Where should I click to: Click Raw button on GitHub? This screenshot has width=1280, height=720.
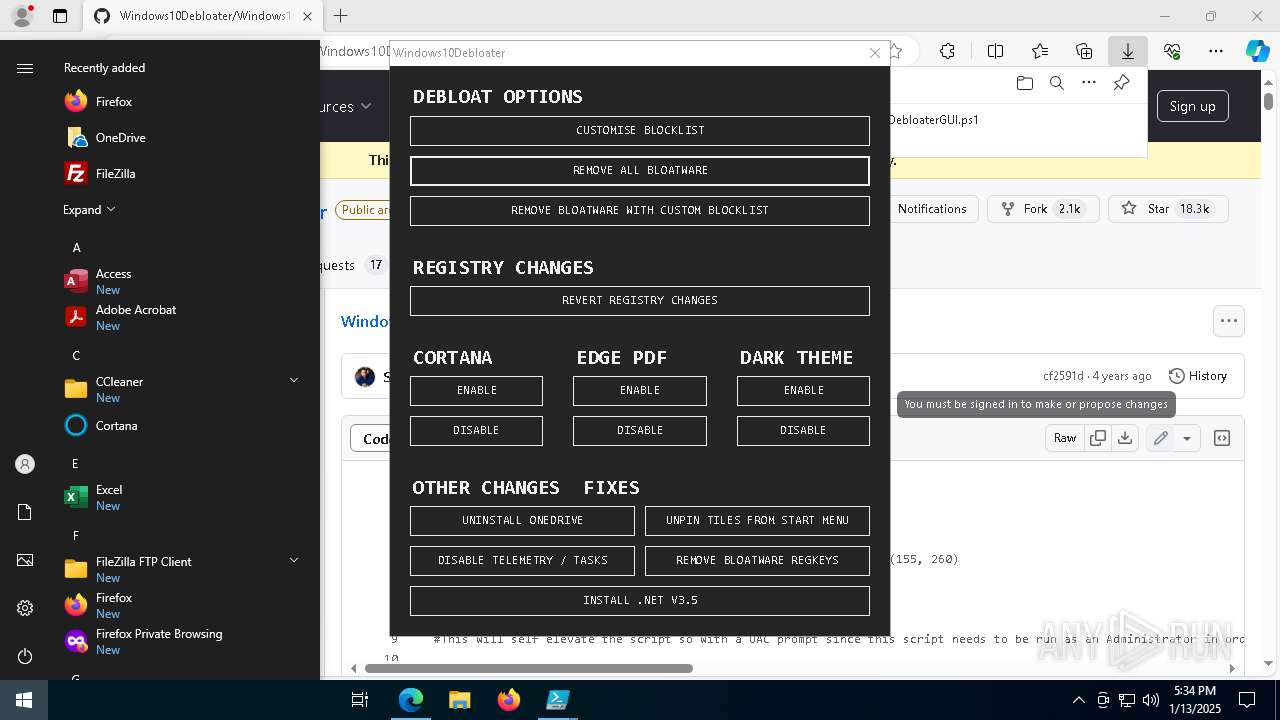click(x=1065, y=438)
